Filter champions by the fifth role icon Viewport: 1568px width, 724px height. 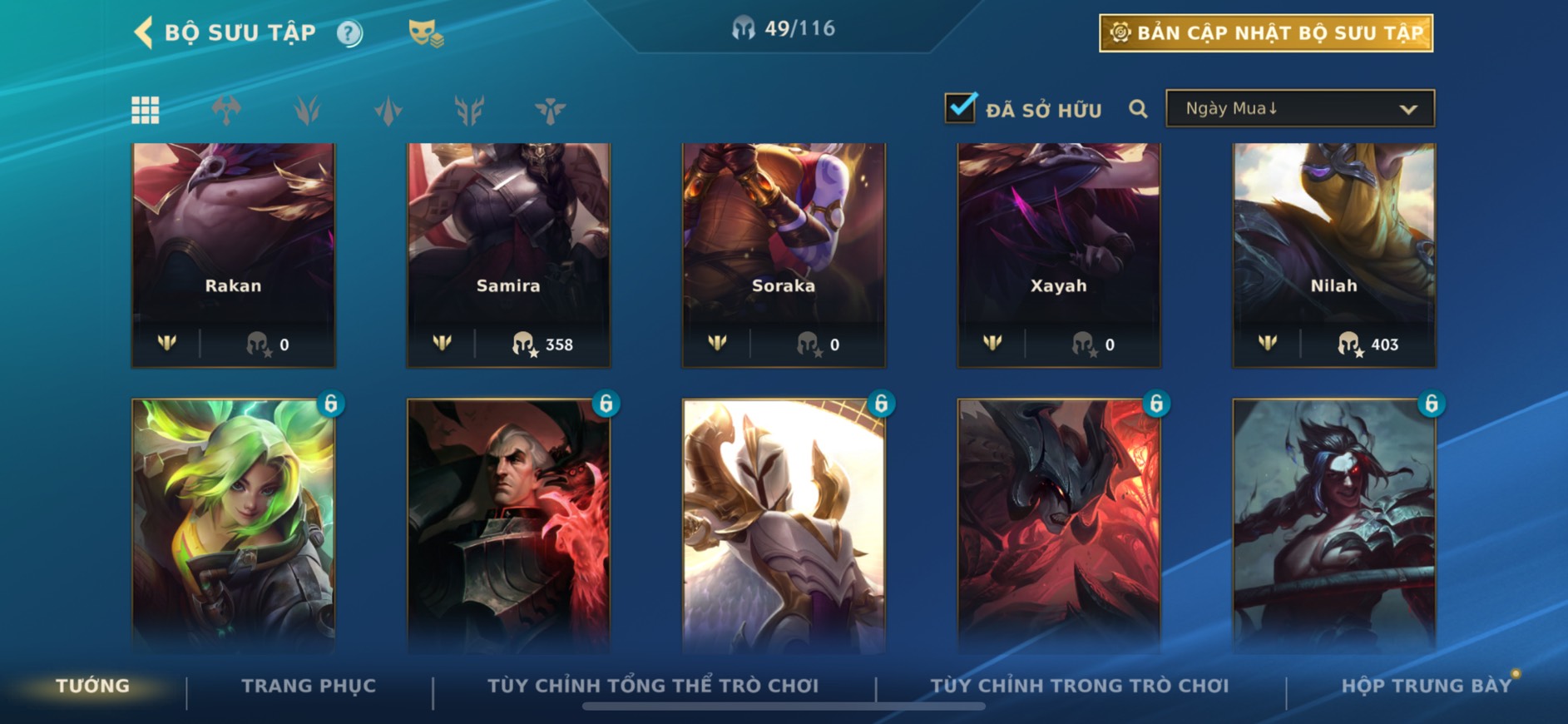(x=550, y=110)
